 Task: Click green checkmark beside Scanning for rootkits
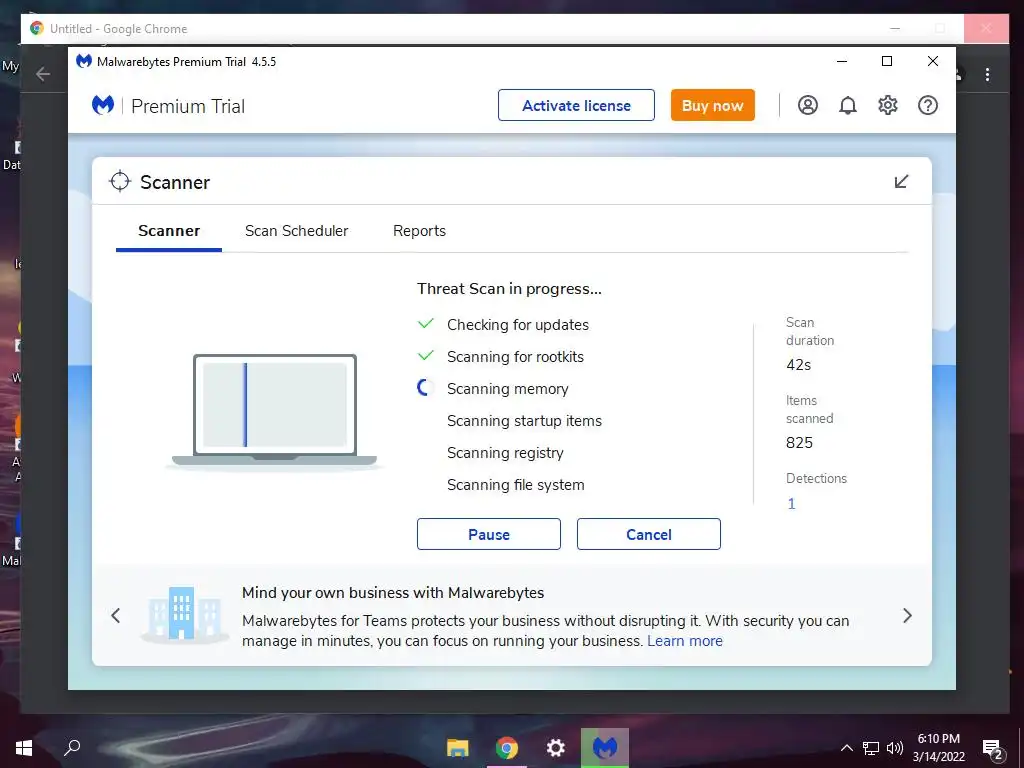(x=426, y=355)
